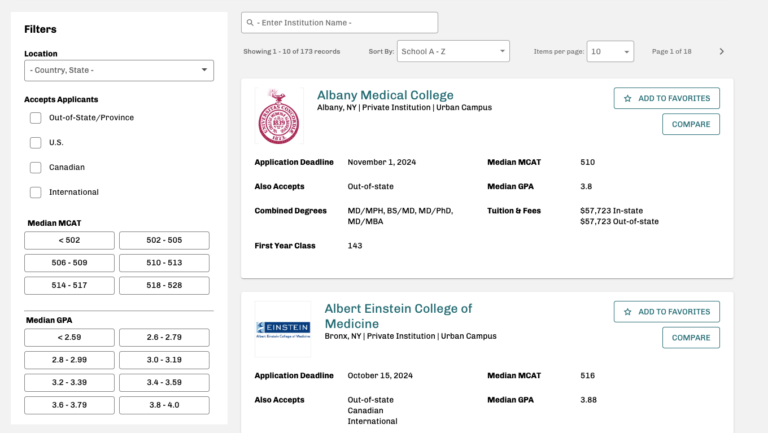The height and width of the screenshot is (433, 768).
Task: Filter by Median GPA 3.6 - 3.79
Action: (70, 405)
